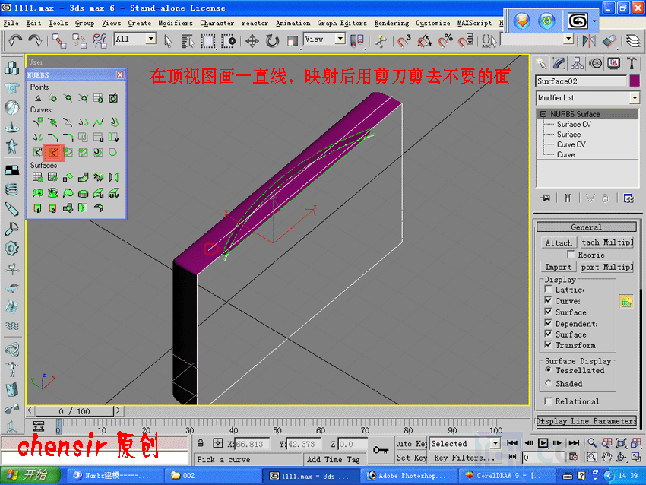The height and width of the screenshot is (485, 646).
Task: Click the Attach button
Action: (558, 243)
